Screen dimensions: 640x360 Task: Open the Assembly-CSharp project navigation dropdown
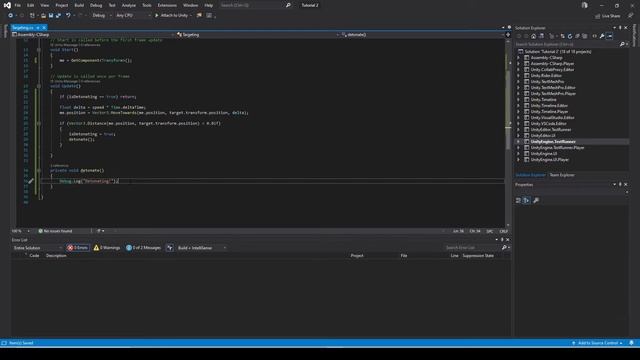click(93, 35)
